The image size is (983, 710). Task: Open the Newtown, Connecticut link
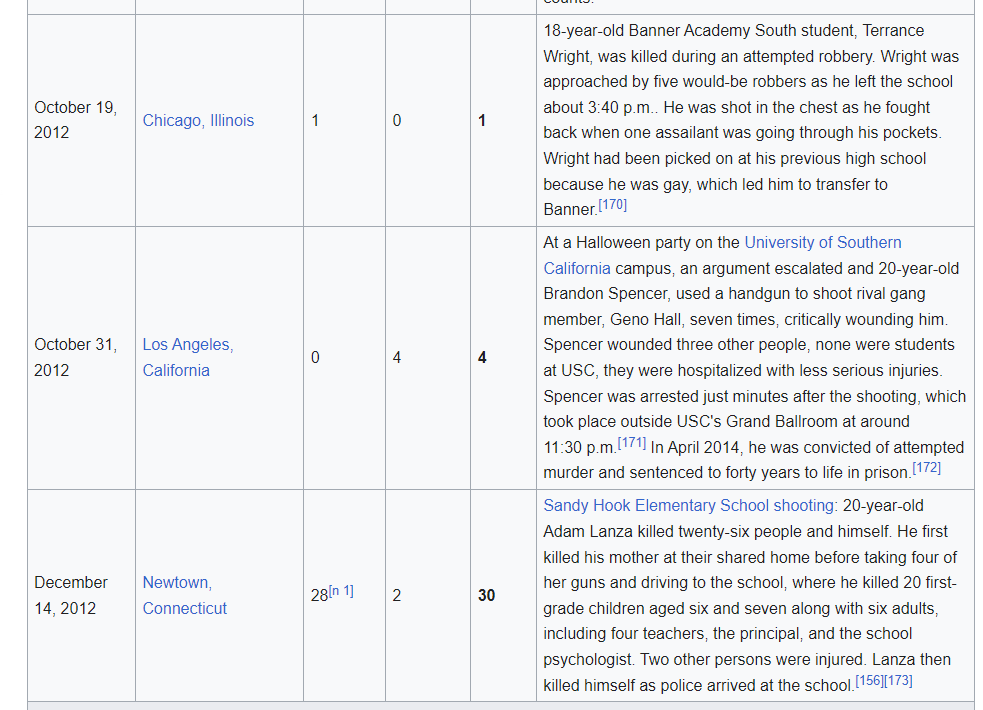tap(184, 595)
